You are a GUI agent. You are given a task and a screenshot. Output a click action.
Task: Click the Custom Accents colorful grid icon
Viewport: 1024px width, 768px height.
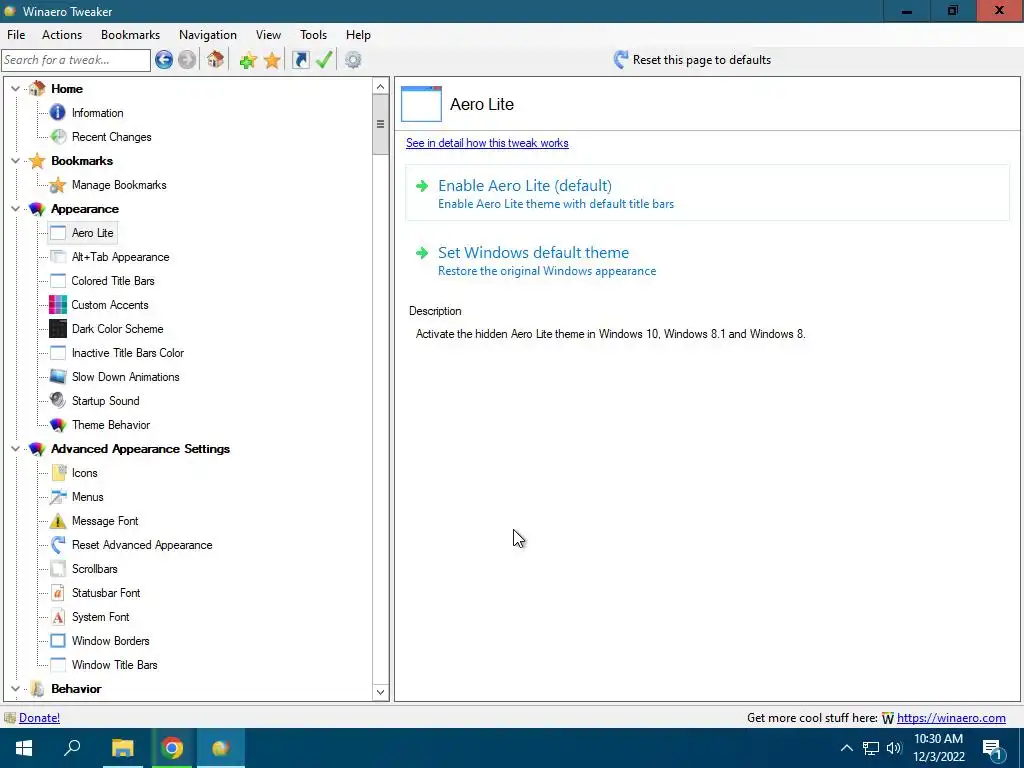(57, 305)
